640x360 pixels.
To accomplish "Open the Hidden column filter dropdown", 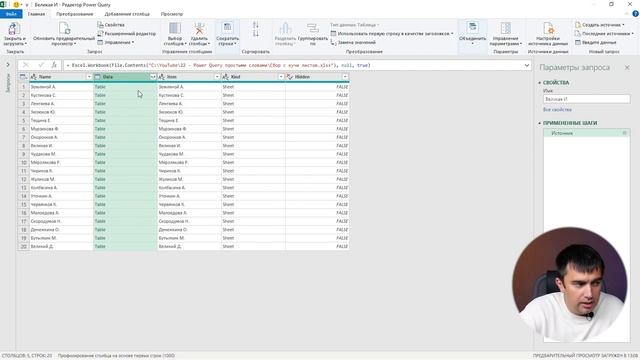I will (x=345, y=77).
